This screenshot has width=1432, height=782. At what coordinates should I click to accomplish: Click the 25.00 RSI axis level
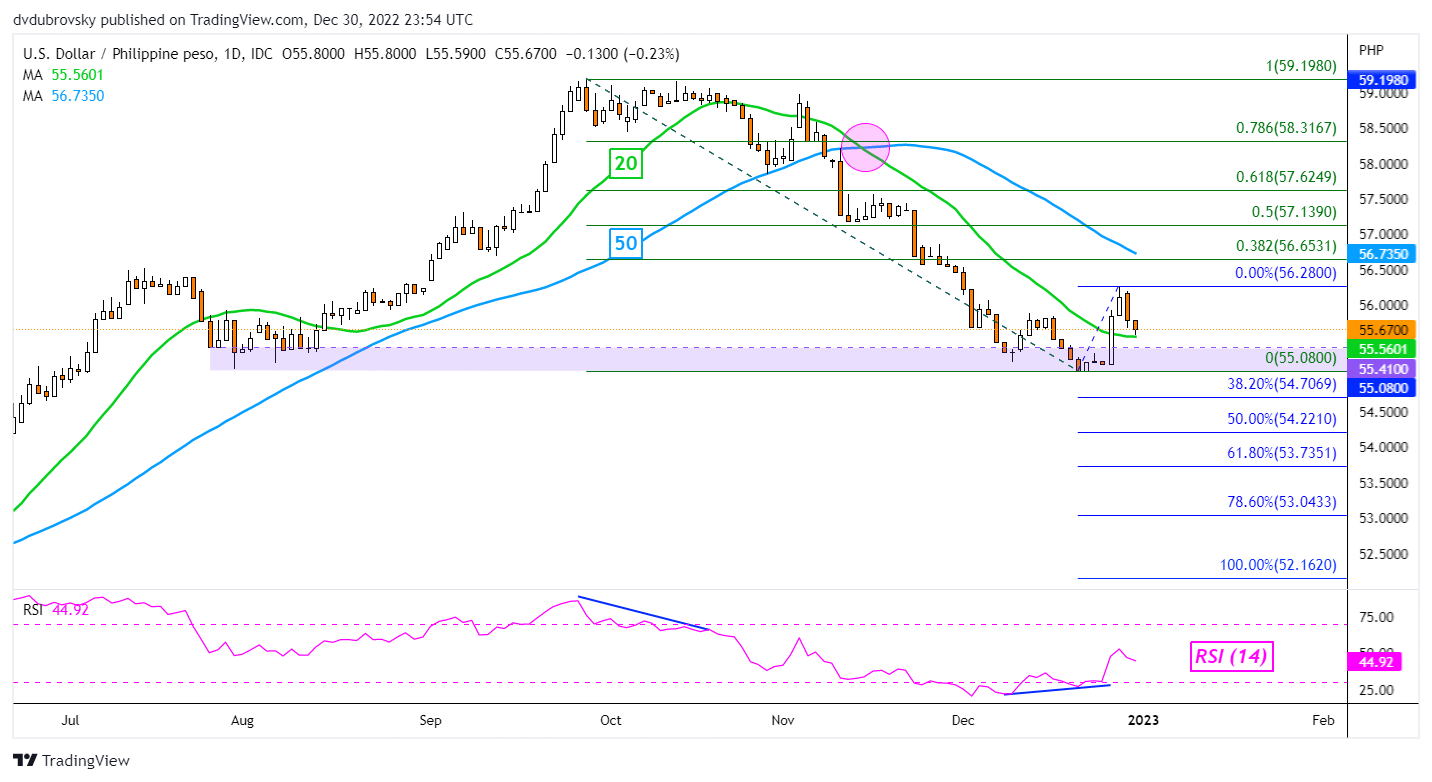[x=1375, y=690]
